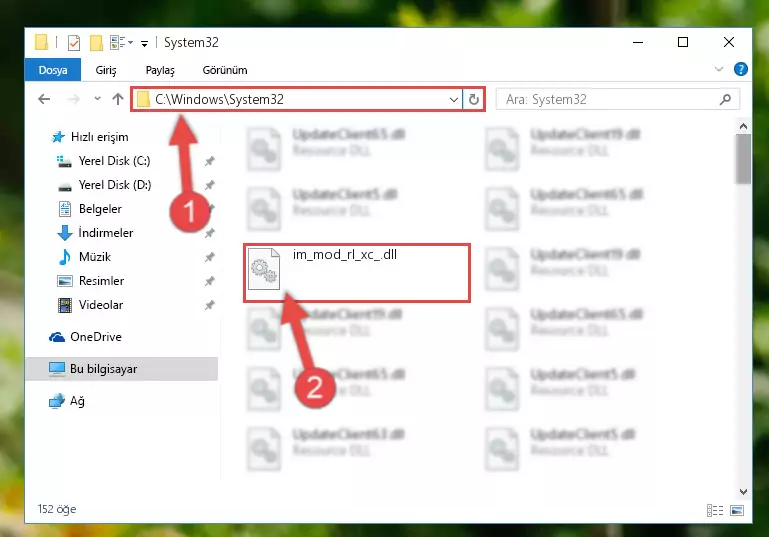Click the Ara: System32 search box
The height and width of the screenshot is (537, 769).
point(618,100)
